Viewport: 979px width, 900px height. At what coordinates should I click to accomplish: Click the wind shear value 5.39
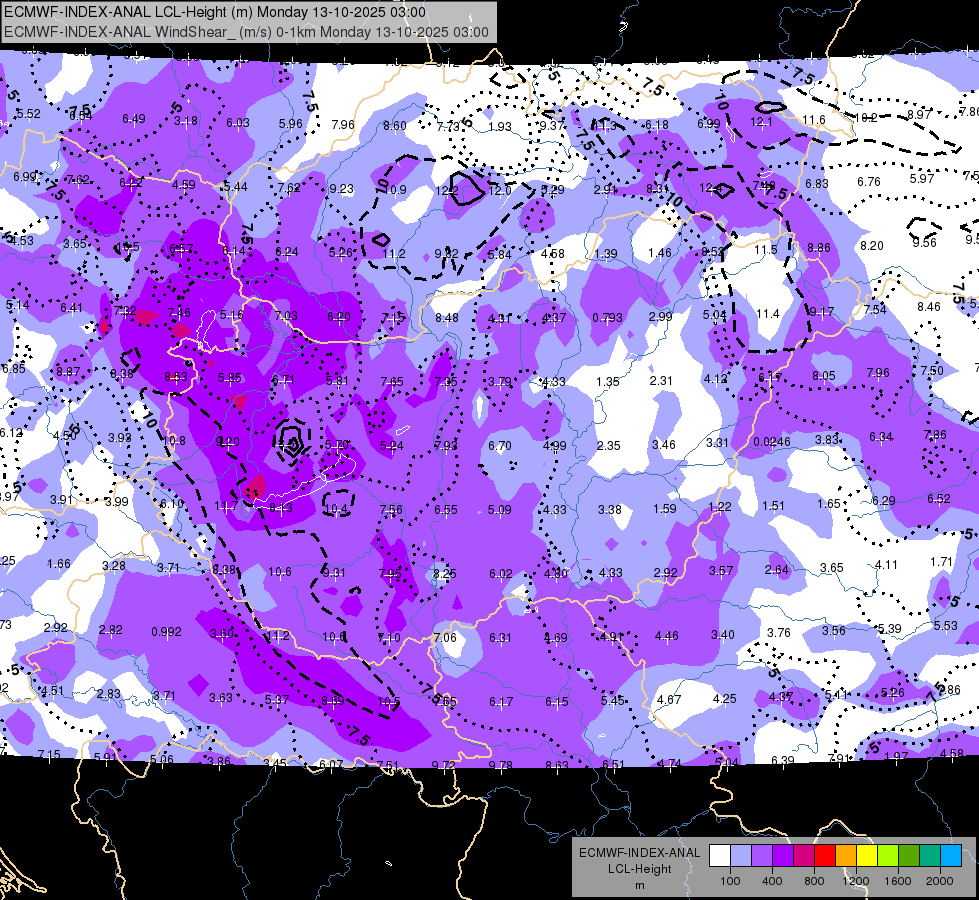(890, 628)
